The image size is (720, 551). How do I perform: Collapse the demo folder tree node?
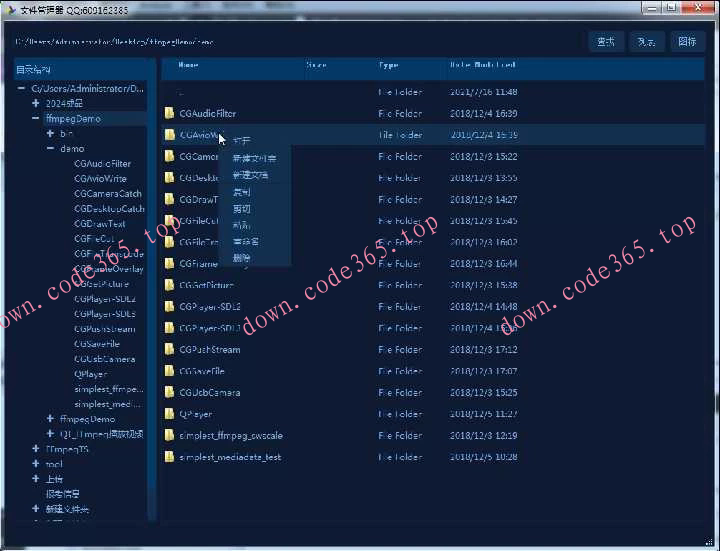coord(50,149)
